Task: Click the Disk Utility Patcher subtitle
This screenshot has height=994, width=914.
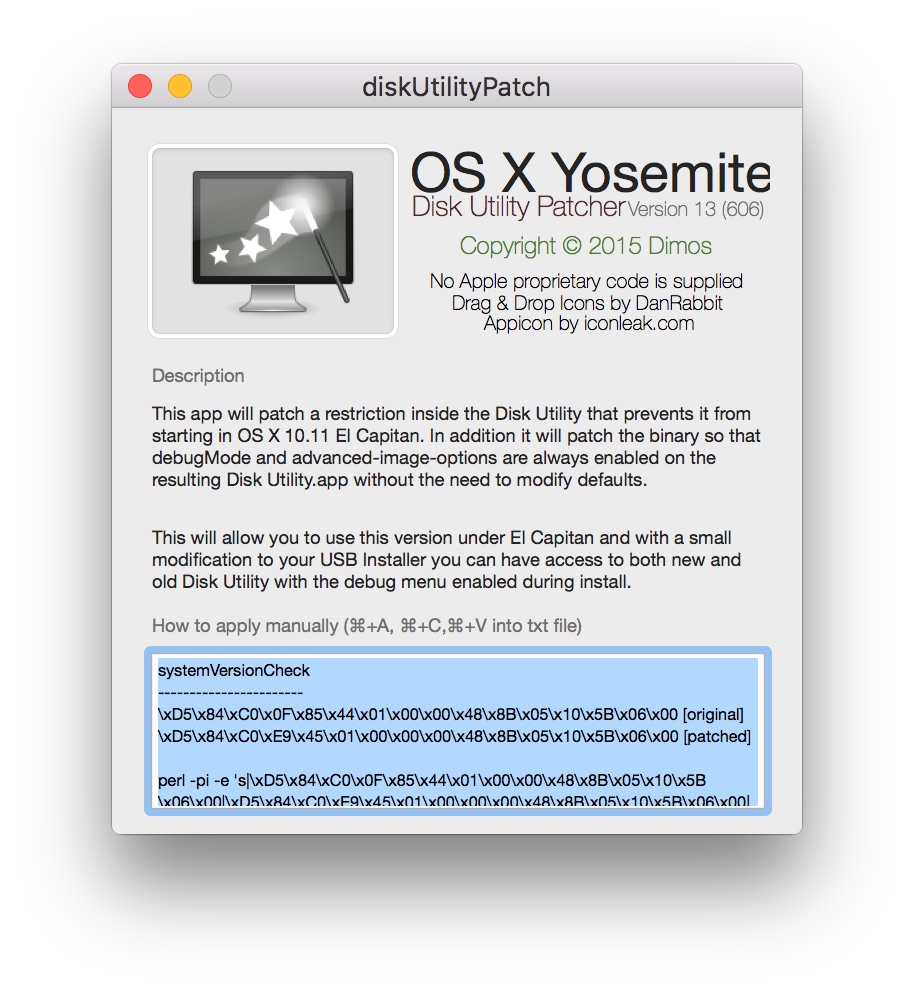Action: click(518, 207)
